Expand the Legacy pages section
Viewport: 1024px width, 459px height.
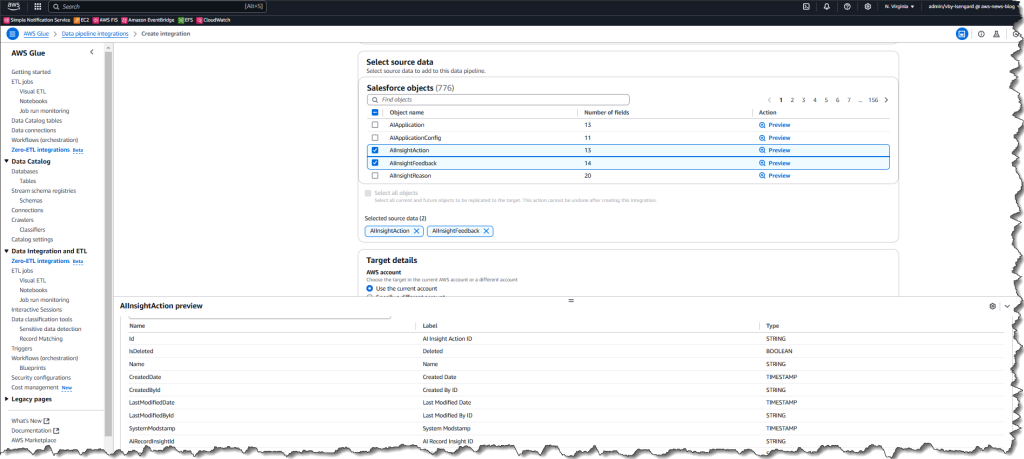coord(6,399)
